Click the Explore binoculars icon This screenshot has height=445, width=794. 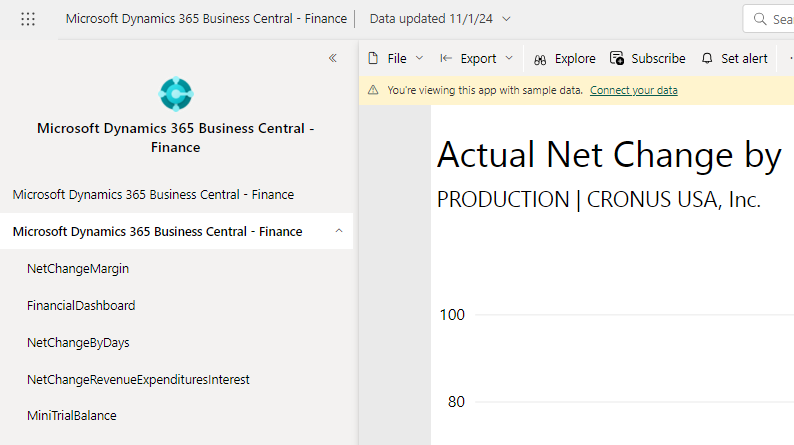tap(540, 59)
